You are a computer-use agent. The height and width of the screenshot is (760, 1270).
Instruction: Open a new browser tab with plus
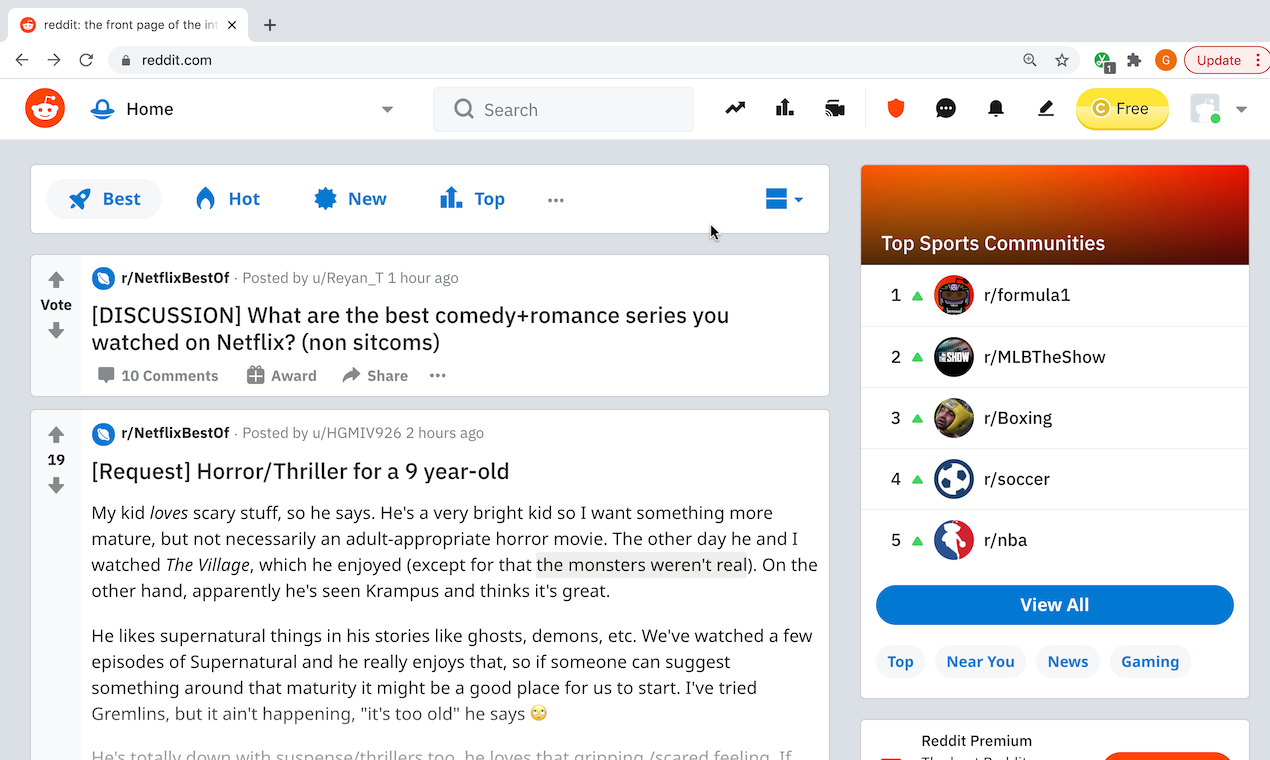270,25
